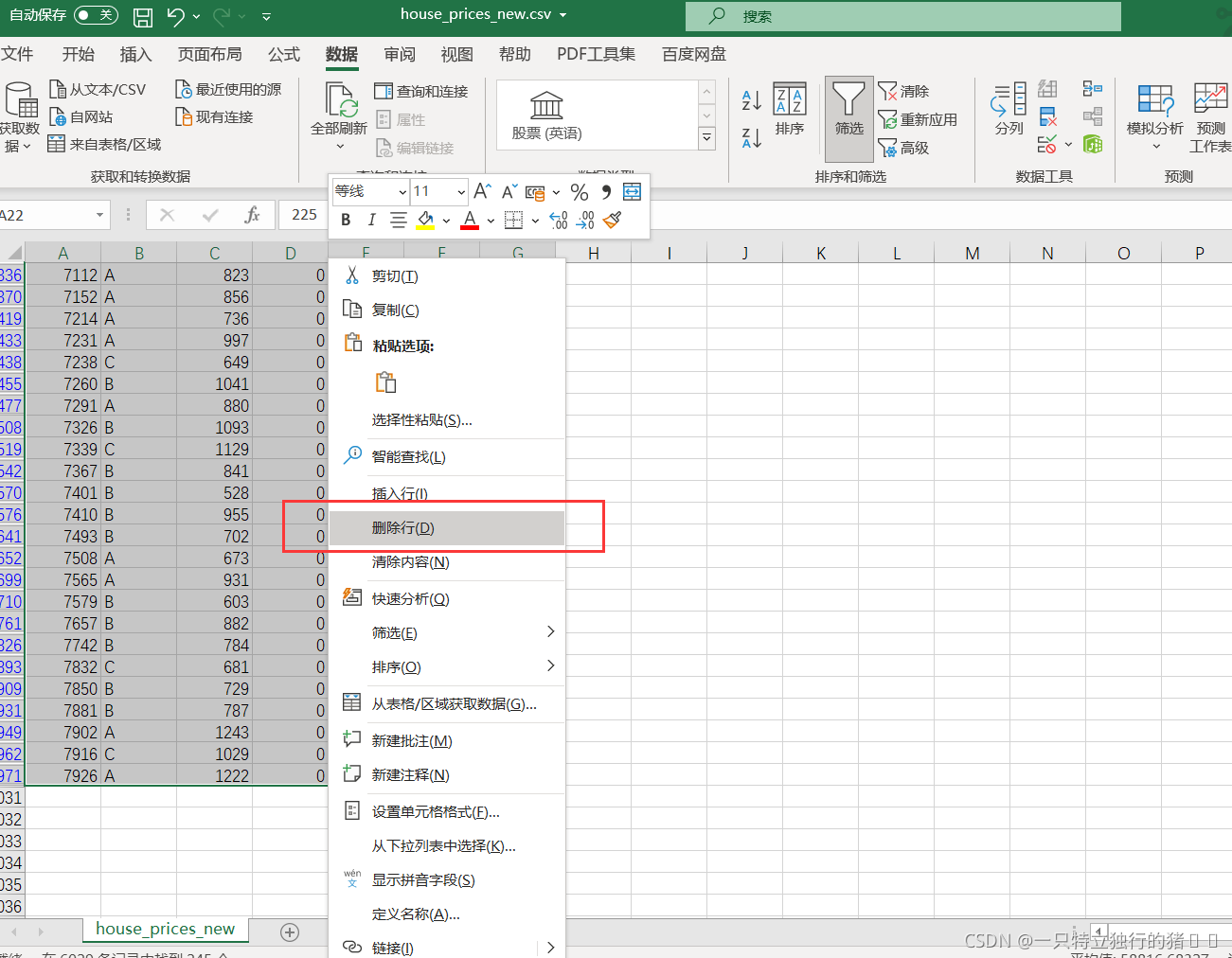Open the house_prices_new.csv title dropdown
Viewport: 1232px width, 958px height.
[x=563, y=15]
